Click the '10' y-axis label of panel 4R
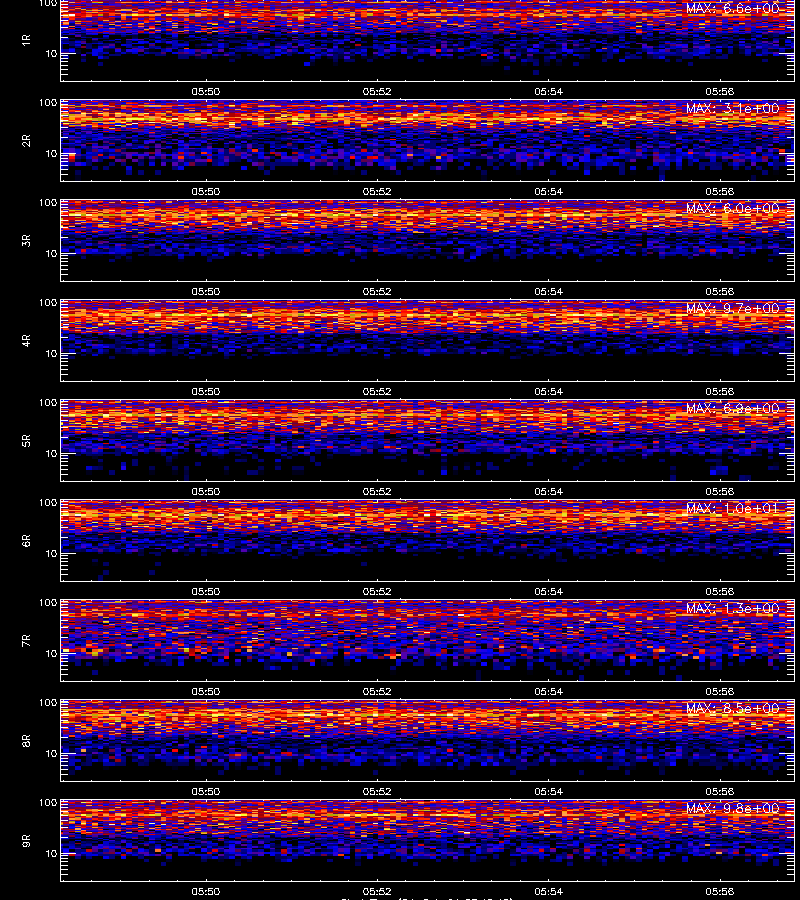 click(51, 354)
